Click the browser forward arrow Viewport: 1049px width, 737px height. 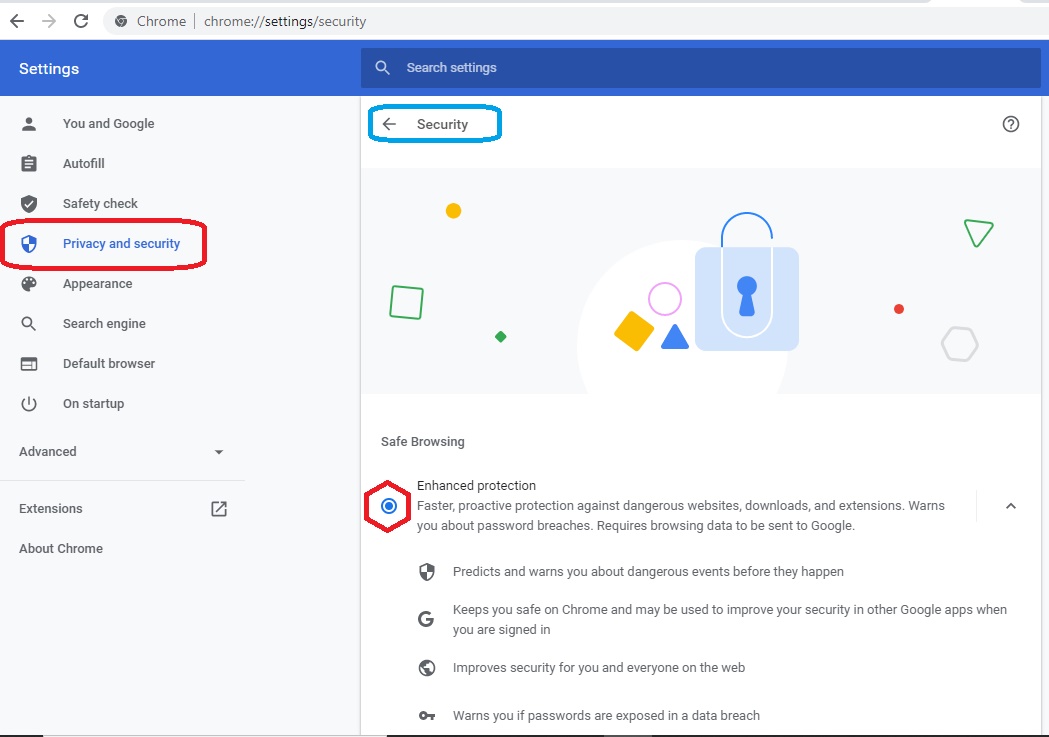click(x=49, y=21)
